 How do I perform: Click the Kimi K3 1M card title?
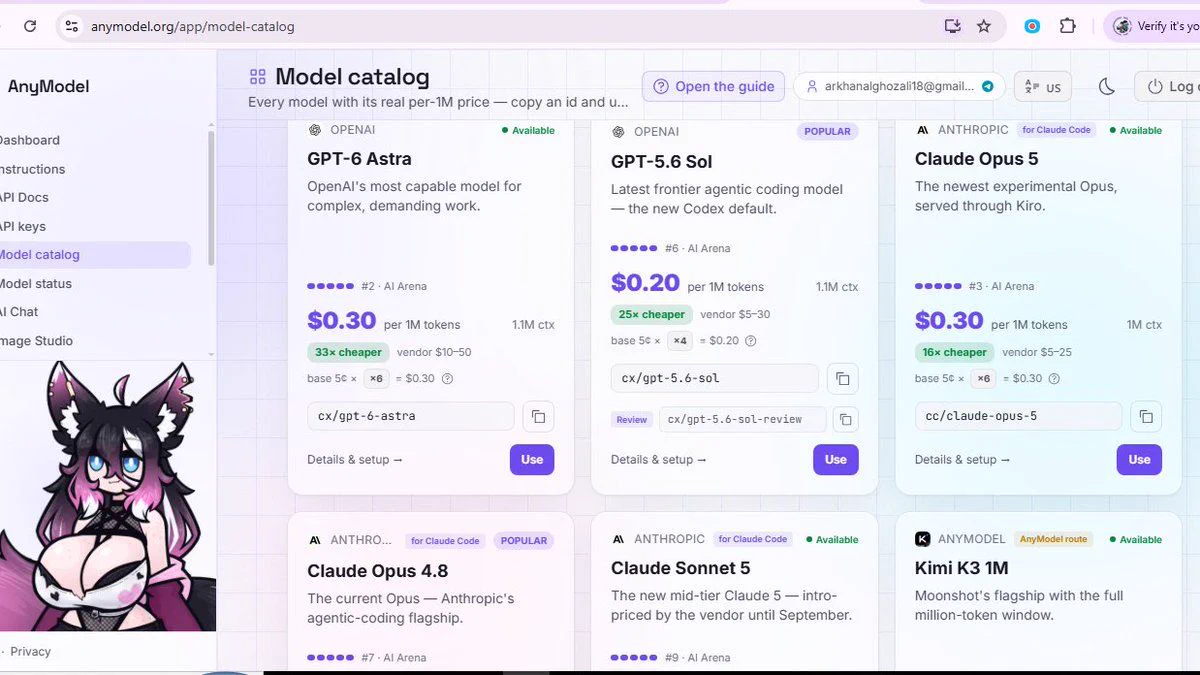(962, 568)
